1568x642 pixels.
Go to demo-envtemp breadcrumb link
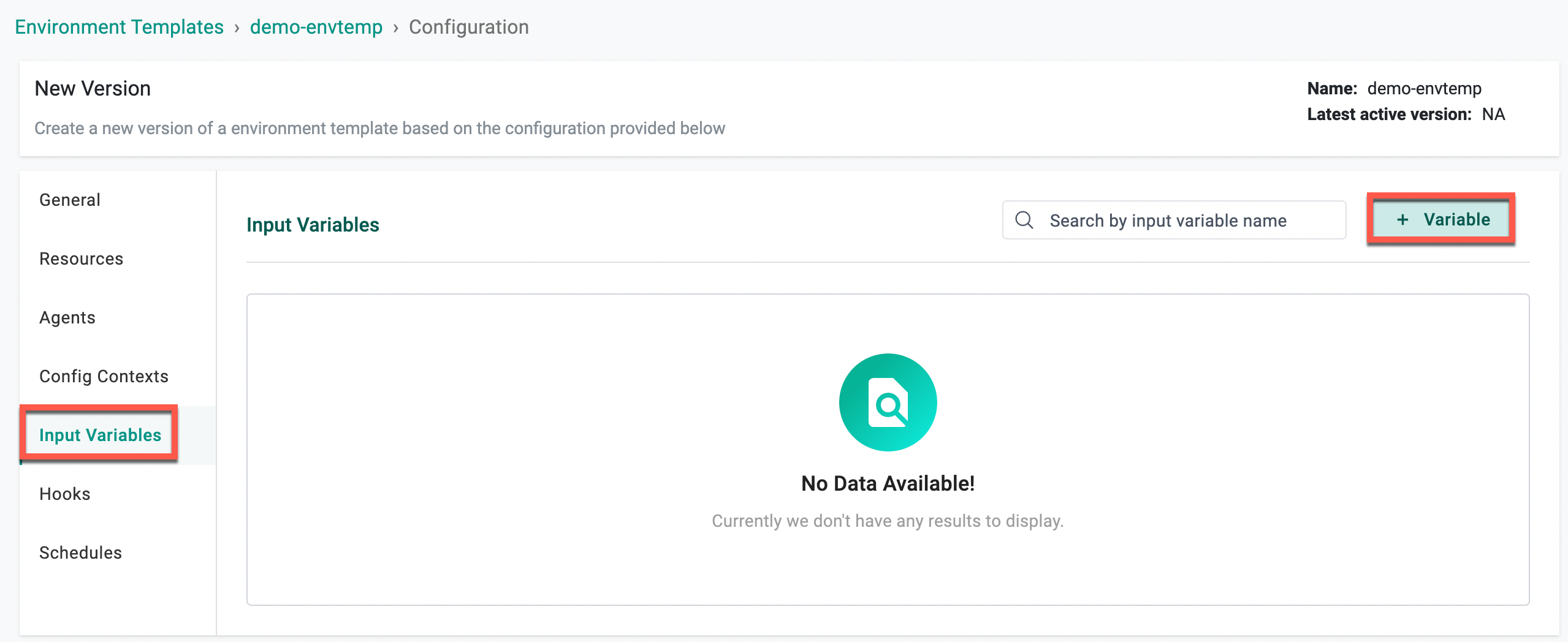(x=316, y=27)
